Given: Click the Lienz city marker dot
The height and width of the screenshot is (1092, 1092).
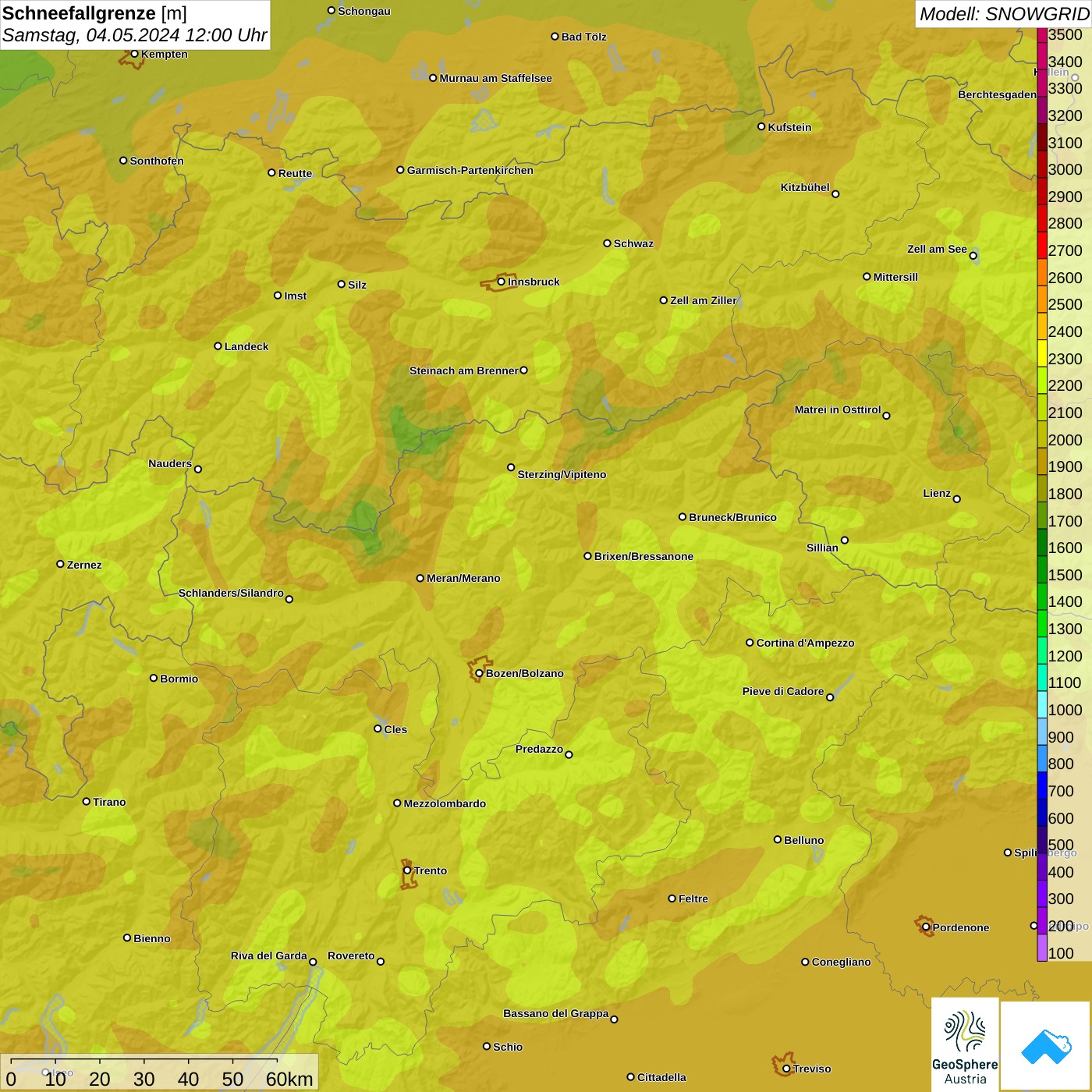Looking at the screenshot, I should coord(957,498).
